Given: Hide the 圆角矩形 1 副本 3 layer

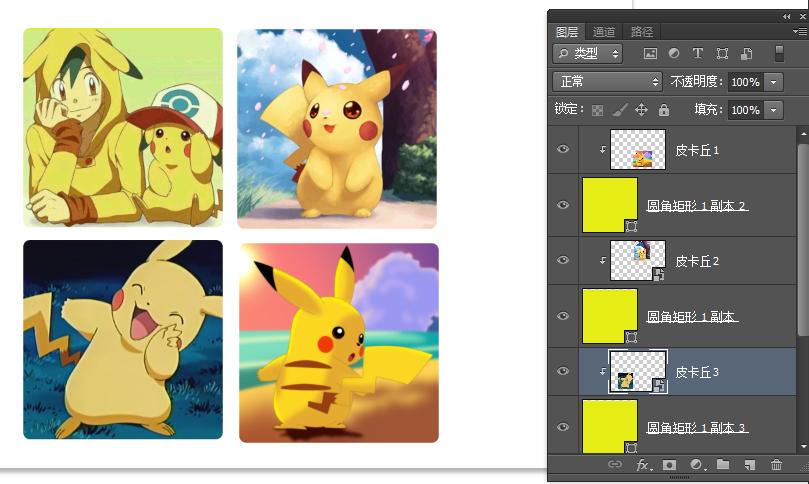Looking at the screenshot, I should [x=563, y=427].
